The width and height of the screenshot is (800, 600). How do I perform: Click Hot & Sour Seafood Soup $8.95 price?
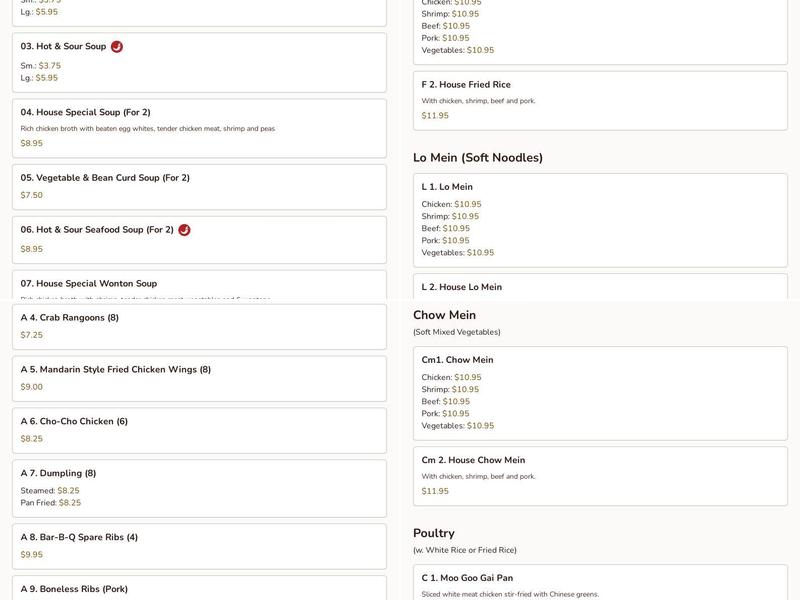pos(32,249)
